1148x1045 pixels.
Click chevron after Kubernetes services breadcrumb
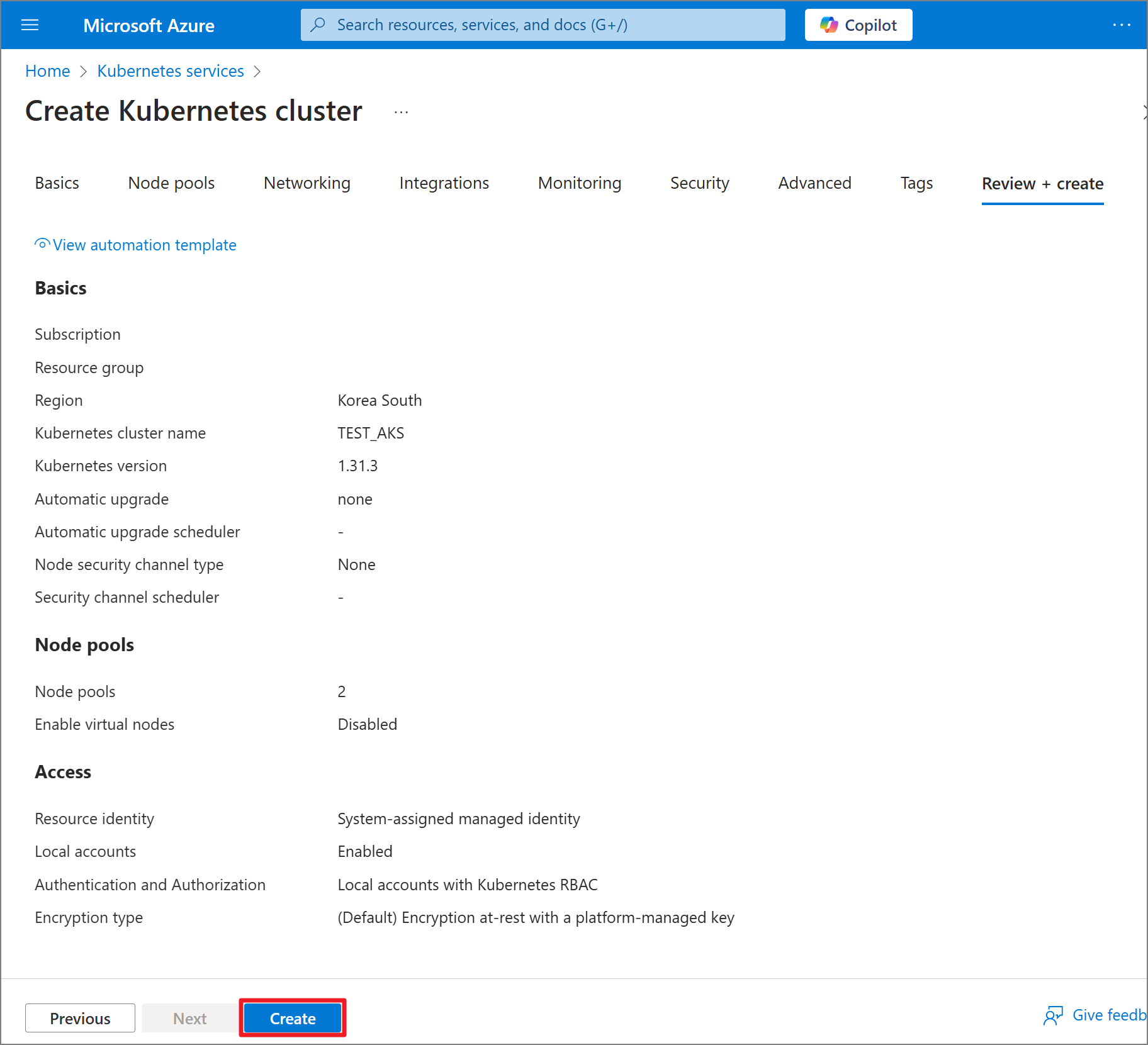pos(257,71)
